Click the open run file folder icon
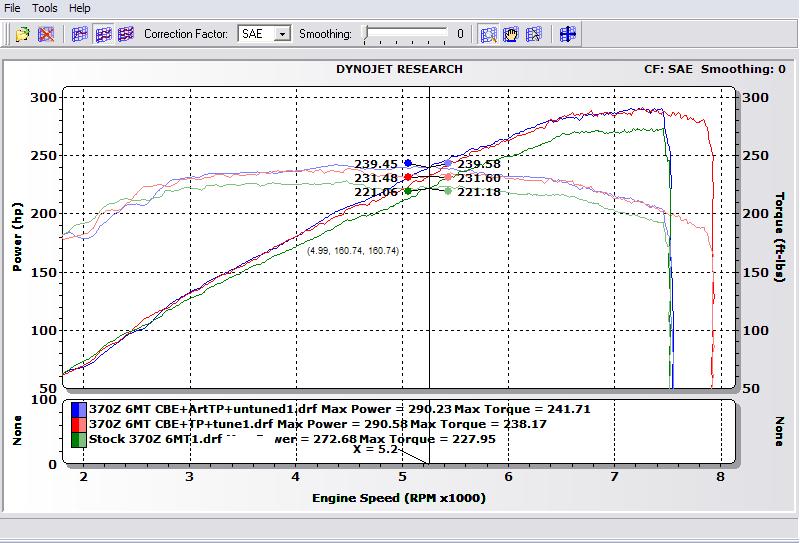 coord(22,34)
